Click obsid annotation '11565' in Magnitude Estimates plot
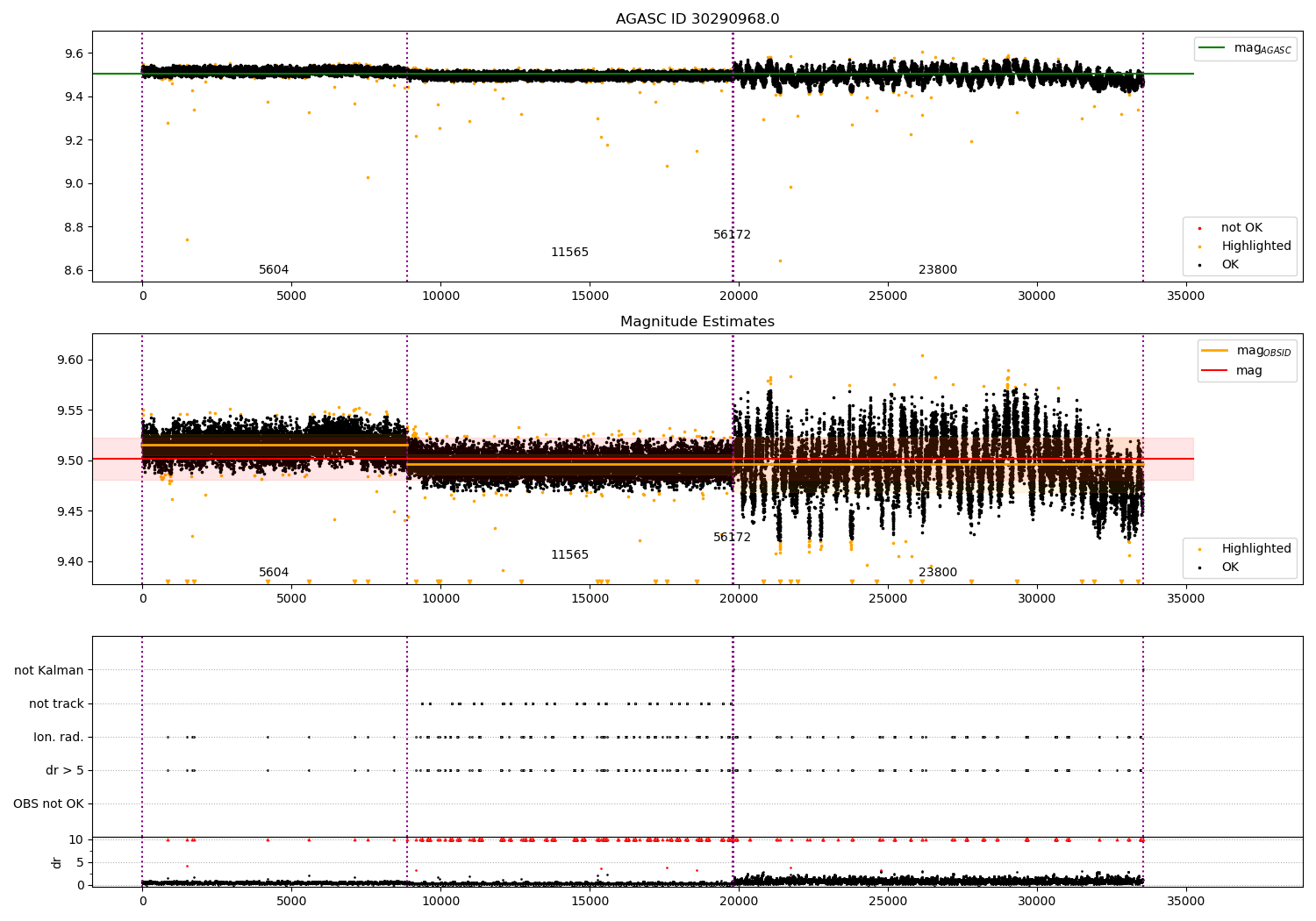The width and height of the screenshot is (1316, 921). [x=570, y=555]
